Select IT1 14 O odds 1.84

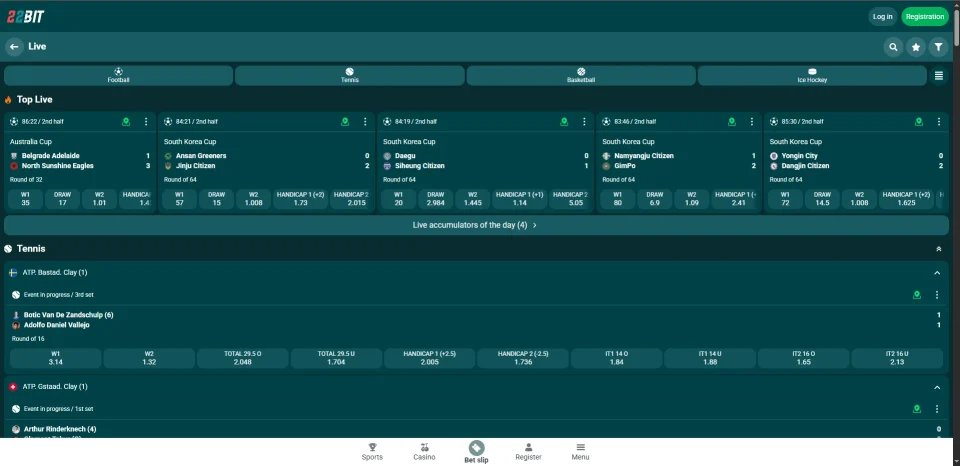617,358
